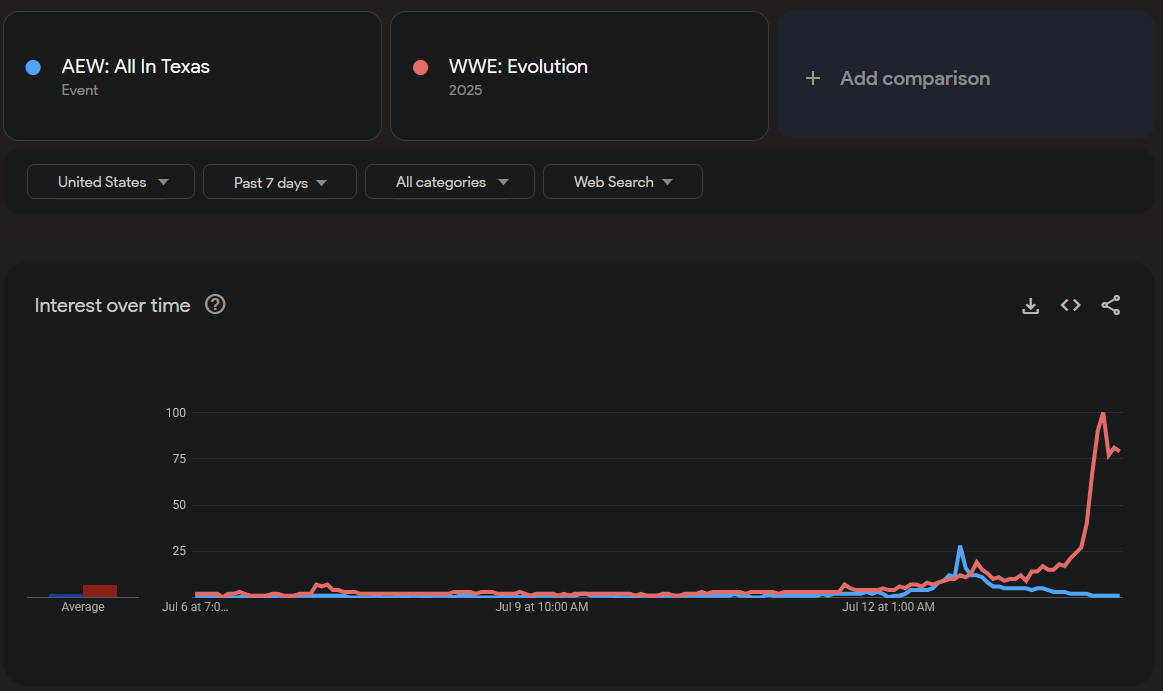Edit the WWE: Evolution search term
The width and height of the screenshot is (1163, 691).
point(579,76)
